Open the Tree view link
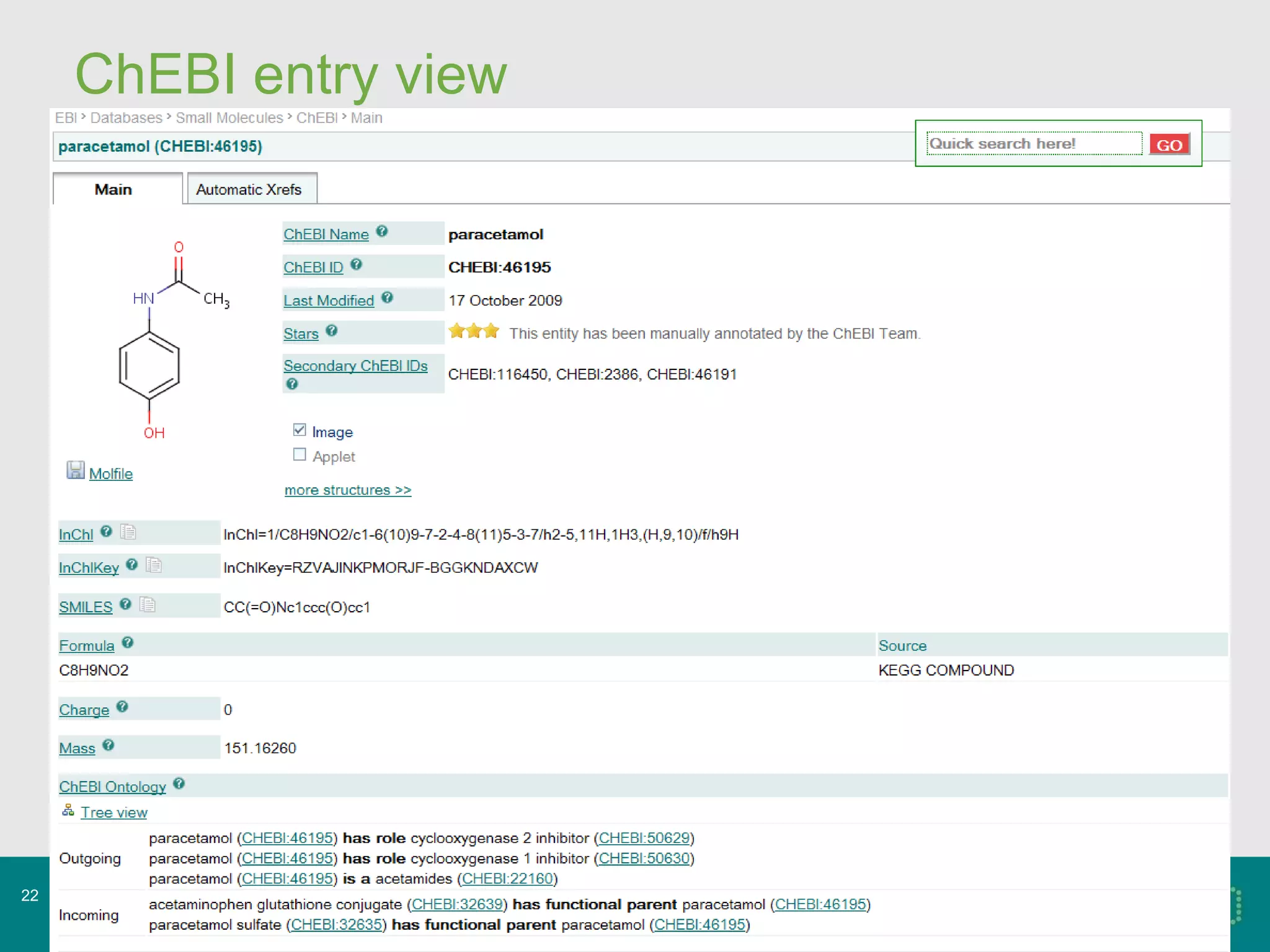The image size is (1270, 952). [114, 812]
